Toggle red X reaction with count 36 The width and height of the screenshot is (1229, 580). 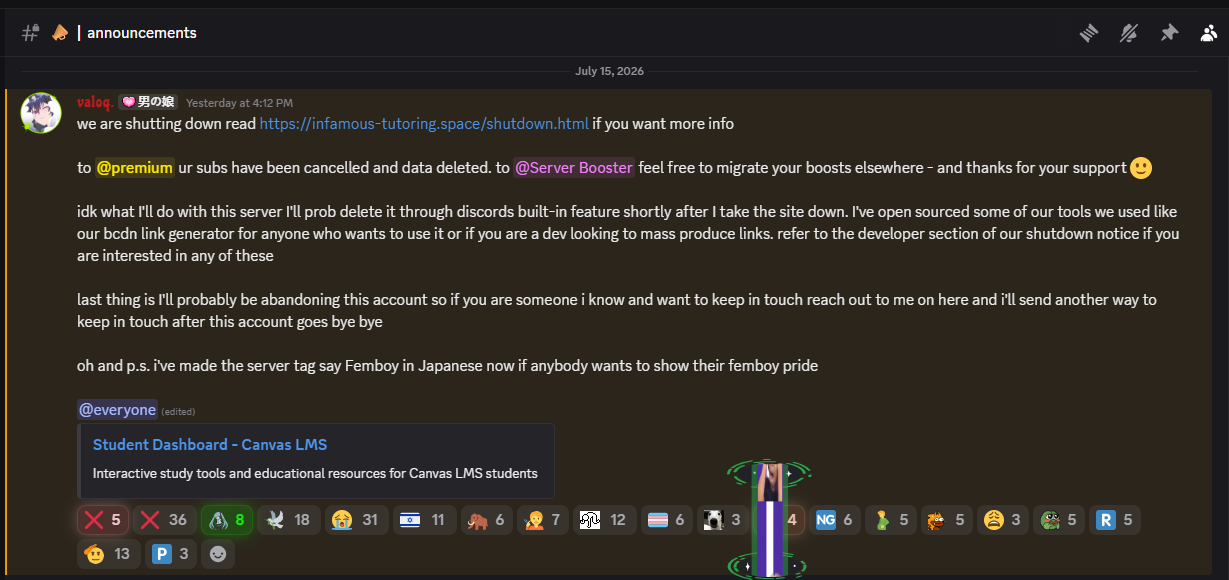(x=165, y=520)
